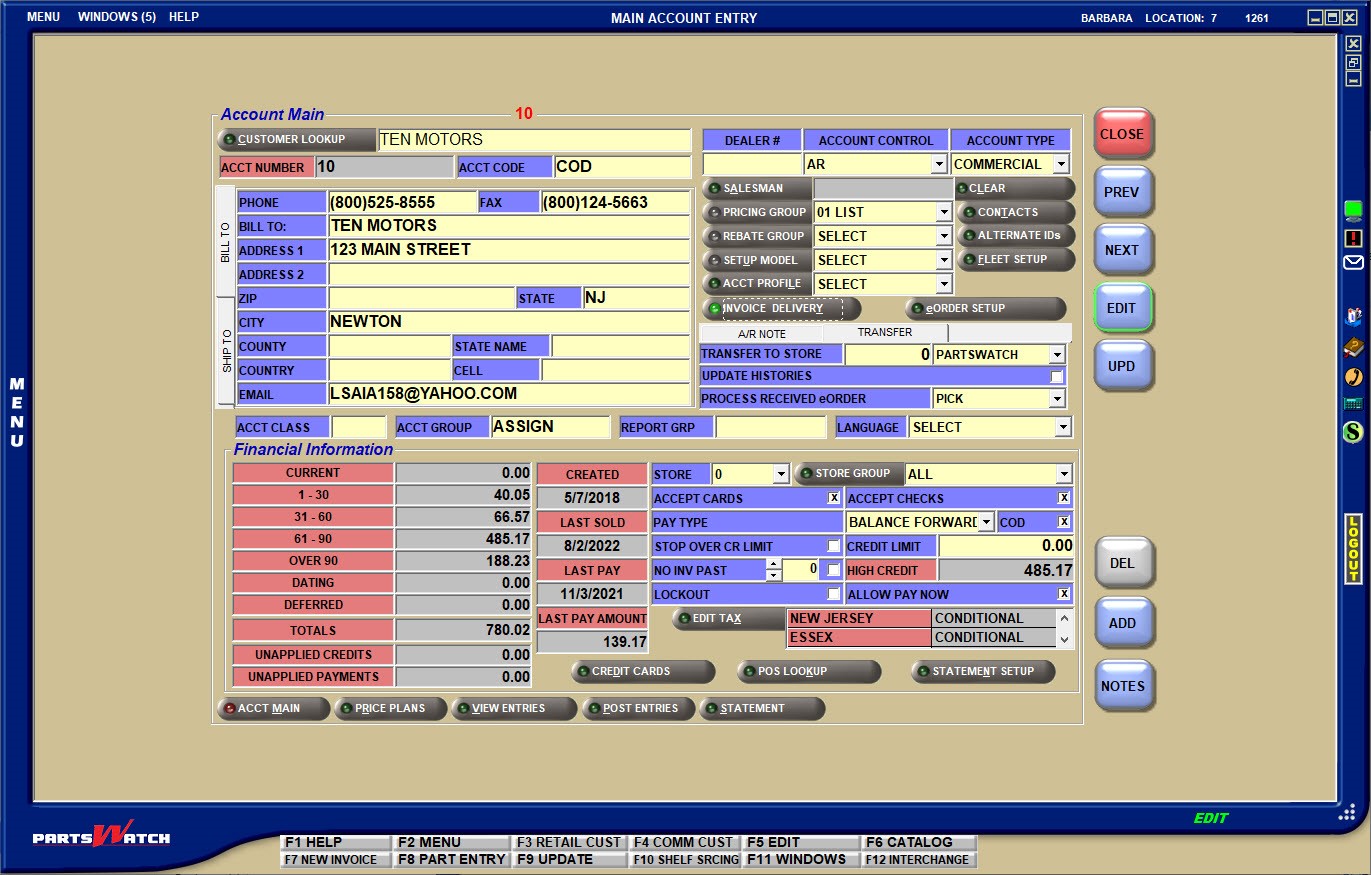Image resolution: width=1371 pixels, height=875 pixels.
Task: Enable the Lockout checkbox
Action: pos(833,594)
